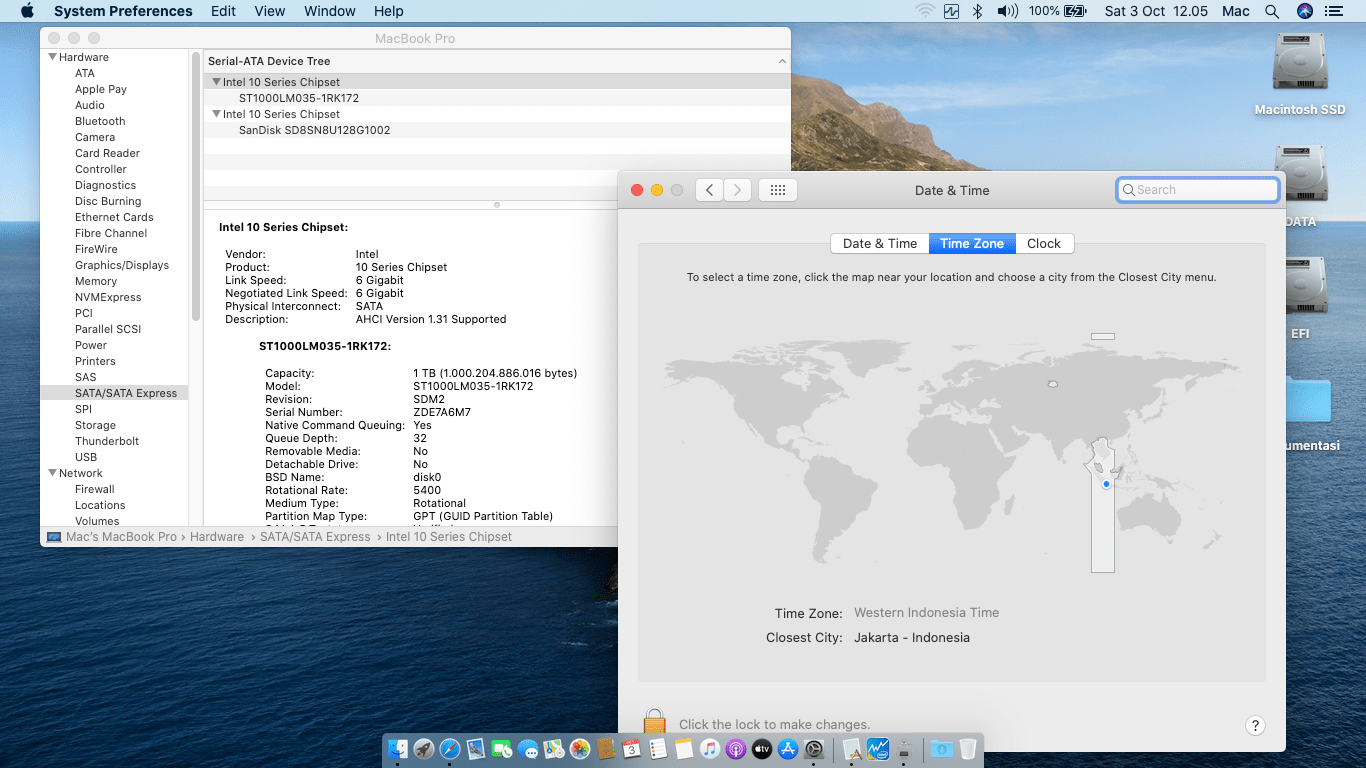Open Siri from the menu bar

point(1304,11)
